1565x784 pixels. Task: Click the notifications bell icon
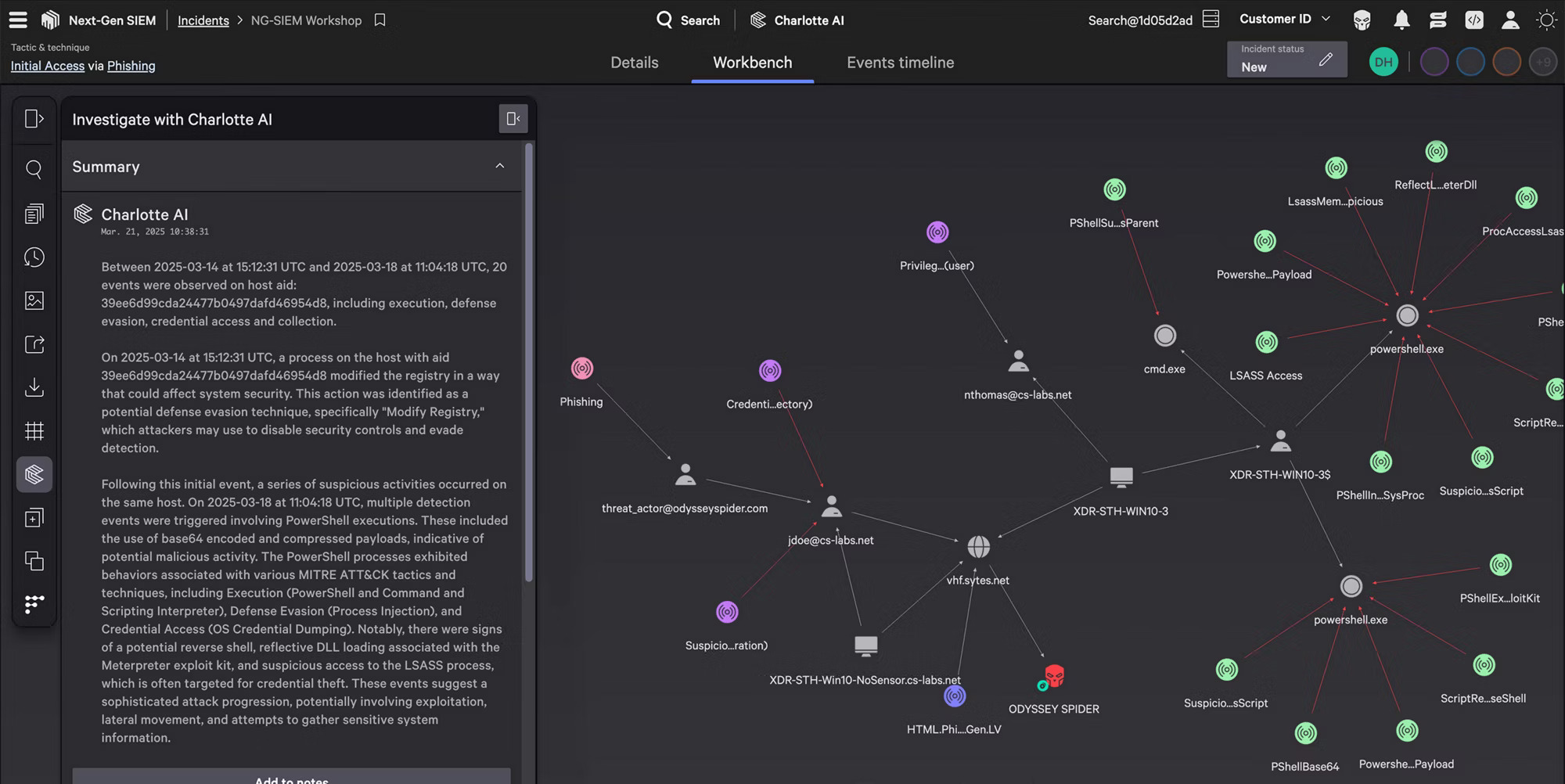[x=1401, y=20]
